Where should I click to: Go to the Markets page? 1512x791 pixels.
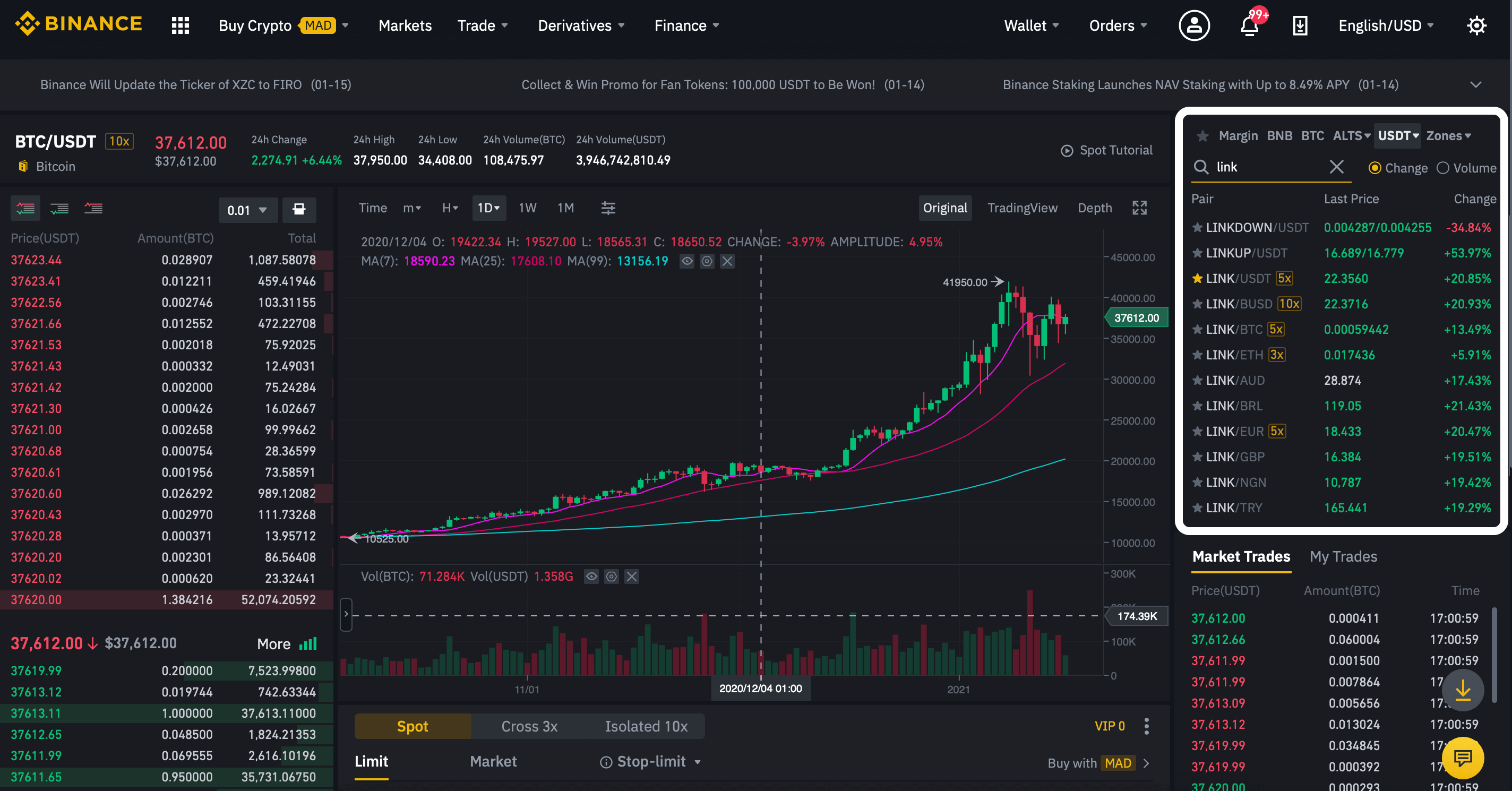click(x=405, y=25)
